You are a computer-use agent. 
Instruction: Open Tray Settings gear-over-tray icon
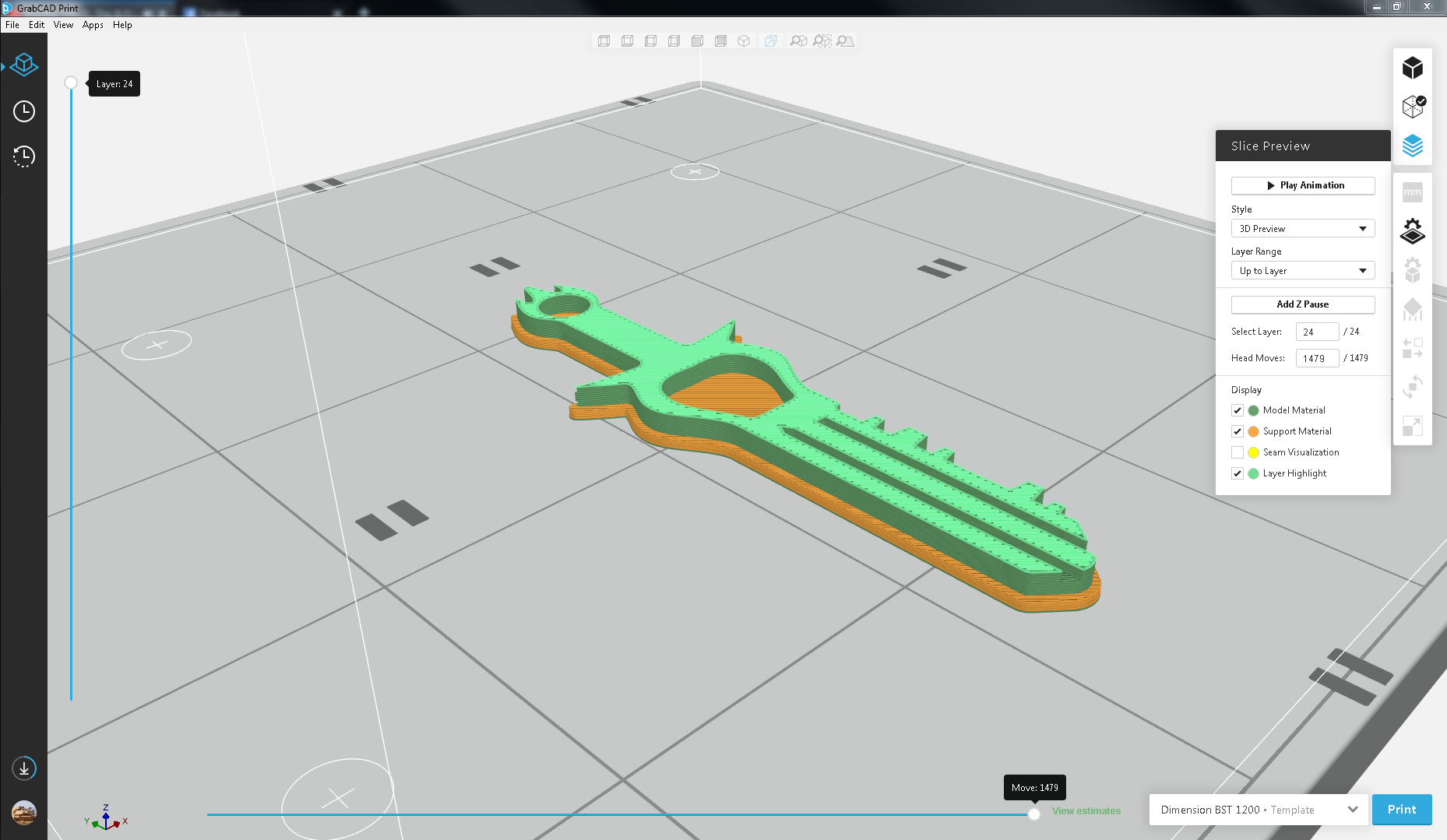click(x=1413, y=230)
